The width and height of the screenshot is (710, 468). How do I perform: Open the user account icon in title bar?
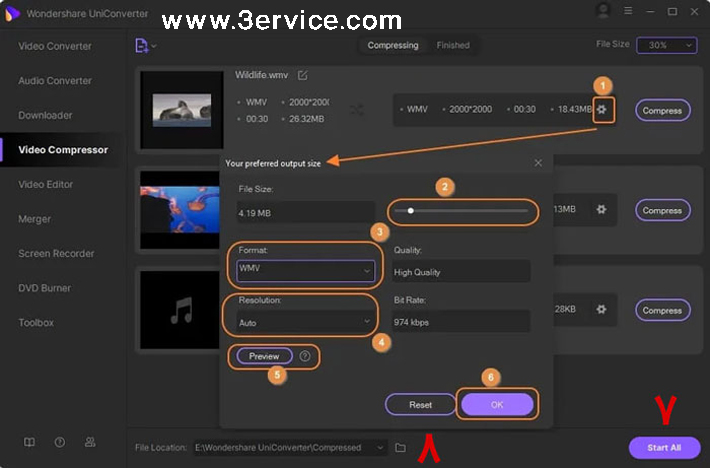[602, 11]
